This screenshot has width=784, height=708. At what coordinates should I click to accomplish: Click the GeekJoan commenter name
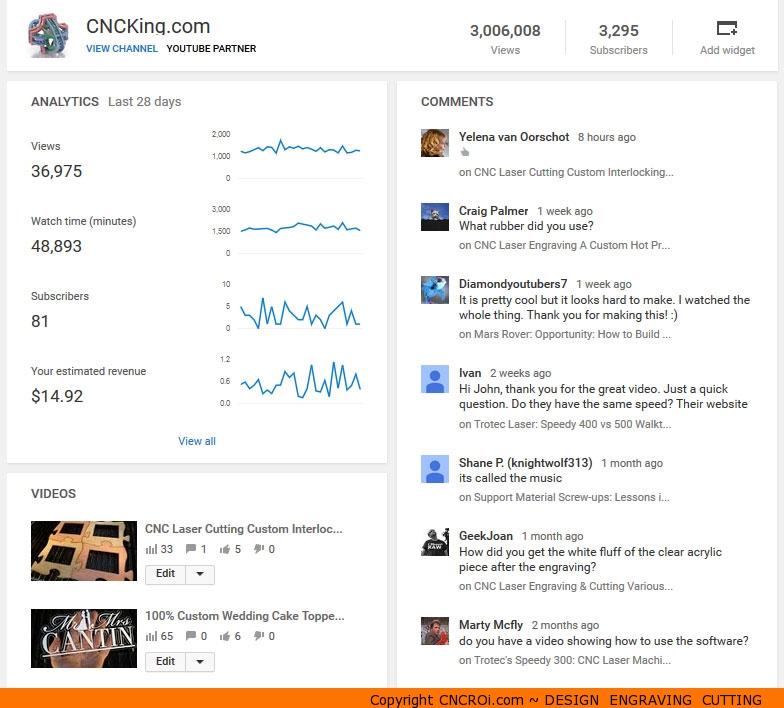tap(486, 536)
